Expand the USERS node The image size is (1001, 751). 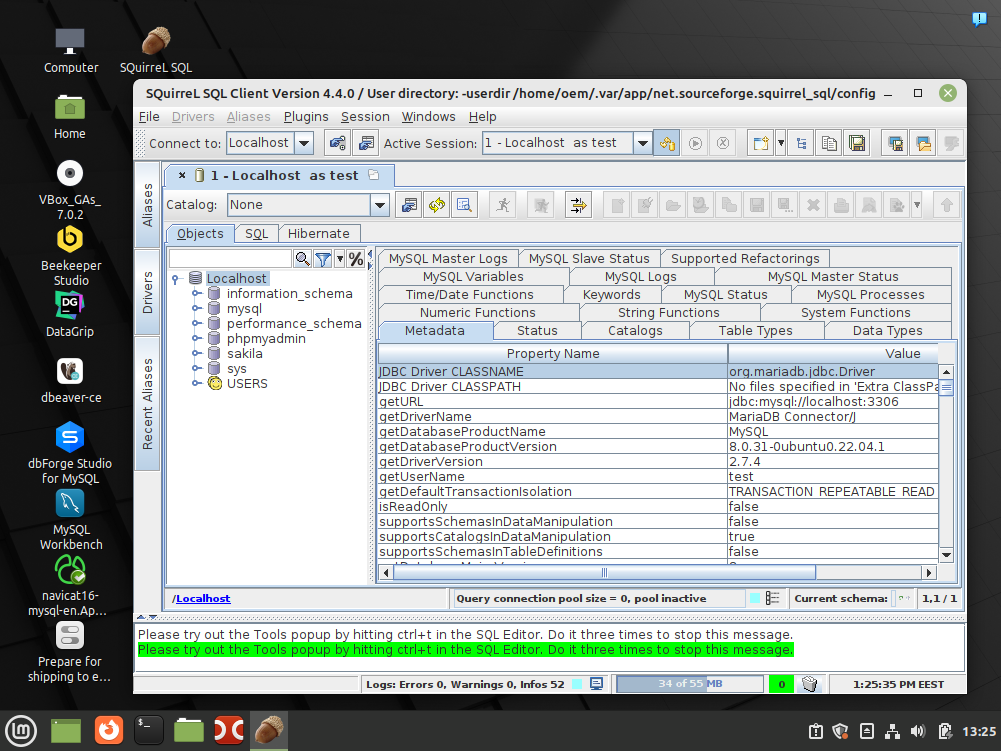tap(196, 384)
